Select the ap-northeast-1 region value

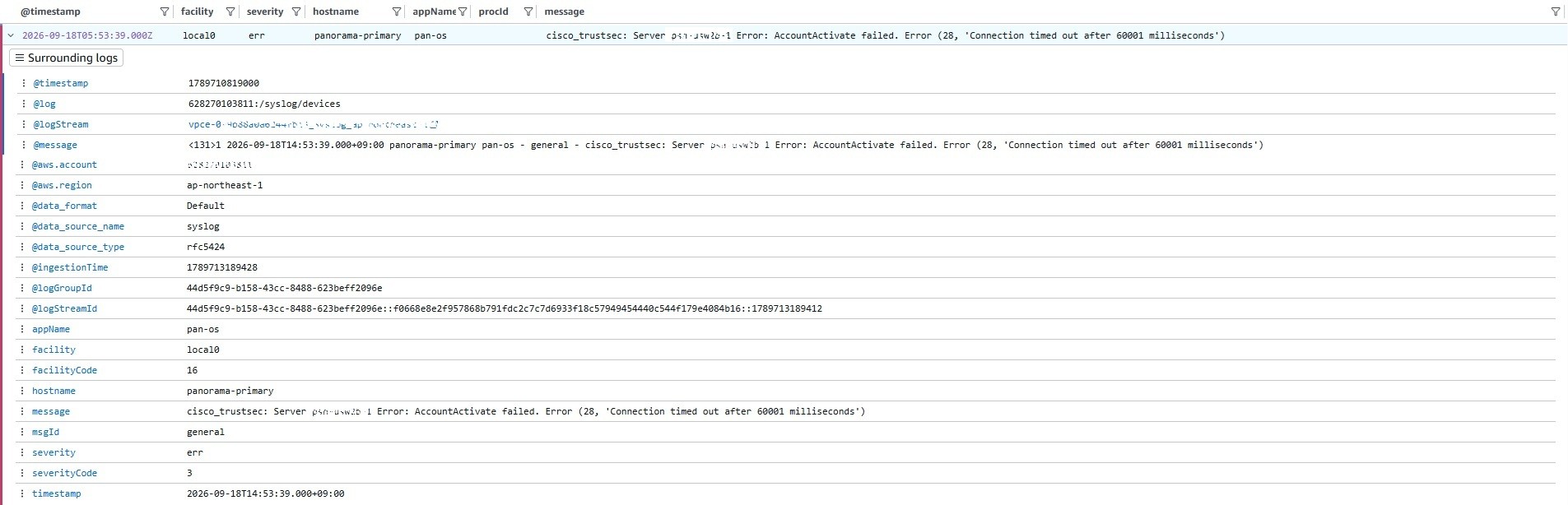click(225, 185)
